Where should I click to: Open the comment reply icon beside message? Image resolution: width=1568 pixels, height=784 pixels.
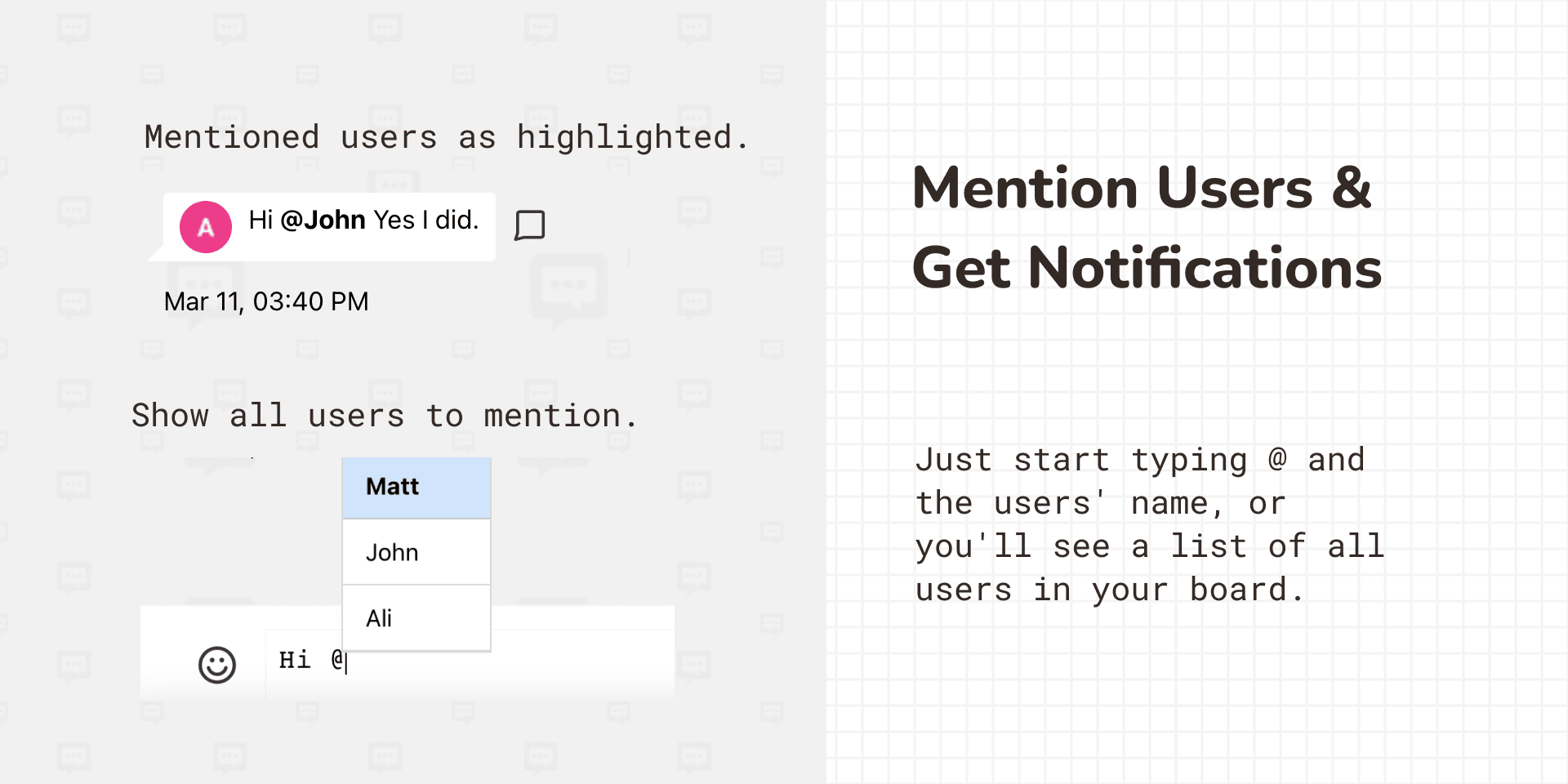(530, 225)
